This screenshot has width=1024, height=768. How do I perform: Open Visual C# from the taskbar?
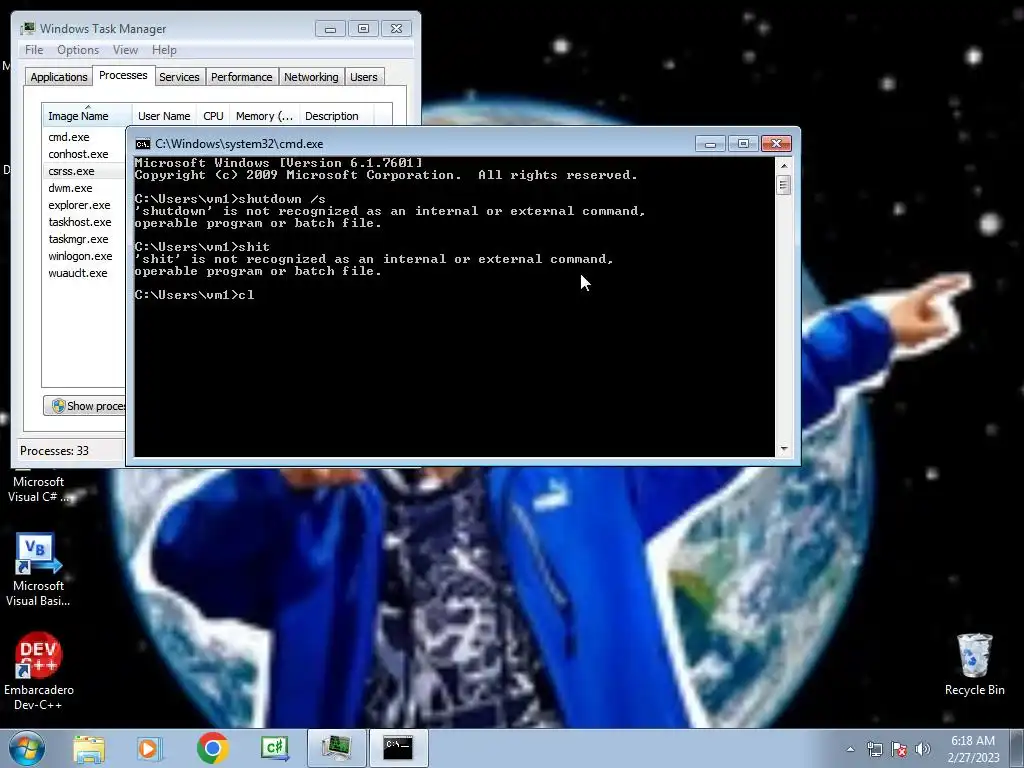(275, 748)
